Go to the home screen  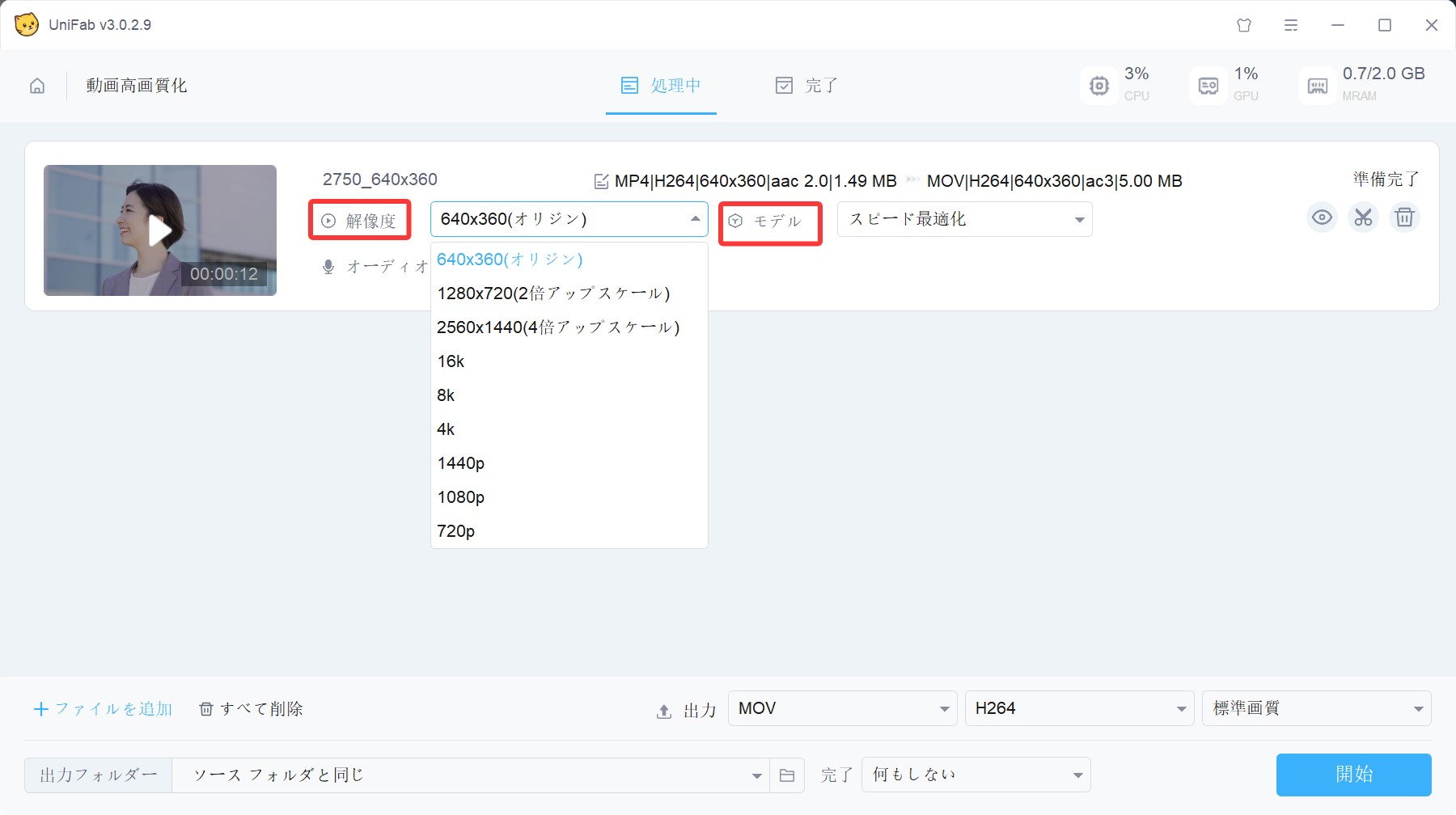tap(36, 85)
